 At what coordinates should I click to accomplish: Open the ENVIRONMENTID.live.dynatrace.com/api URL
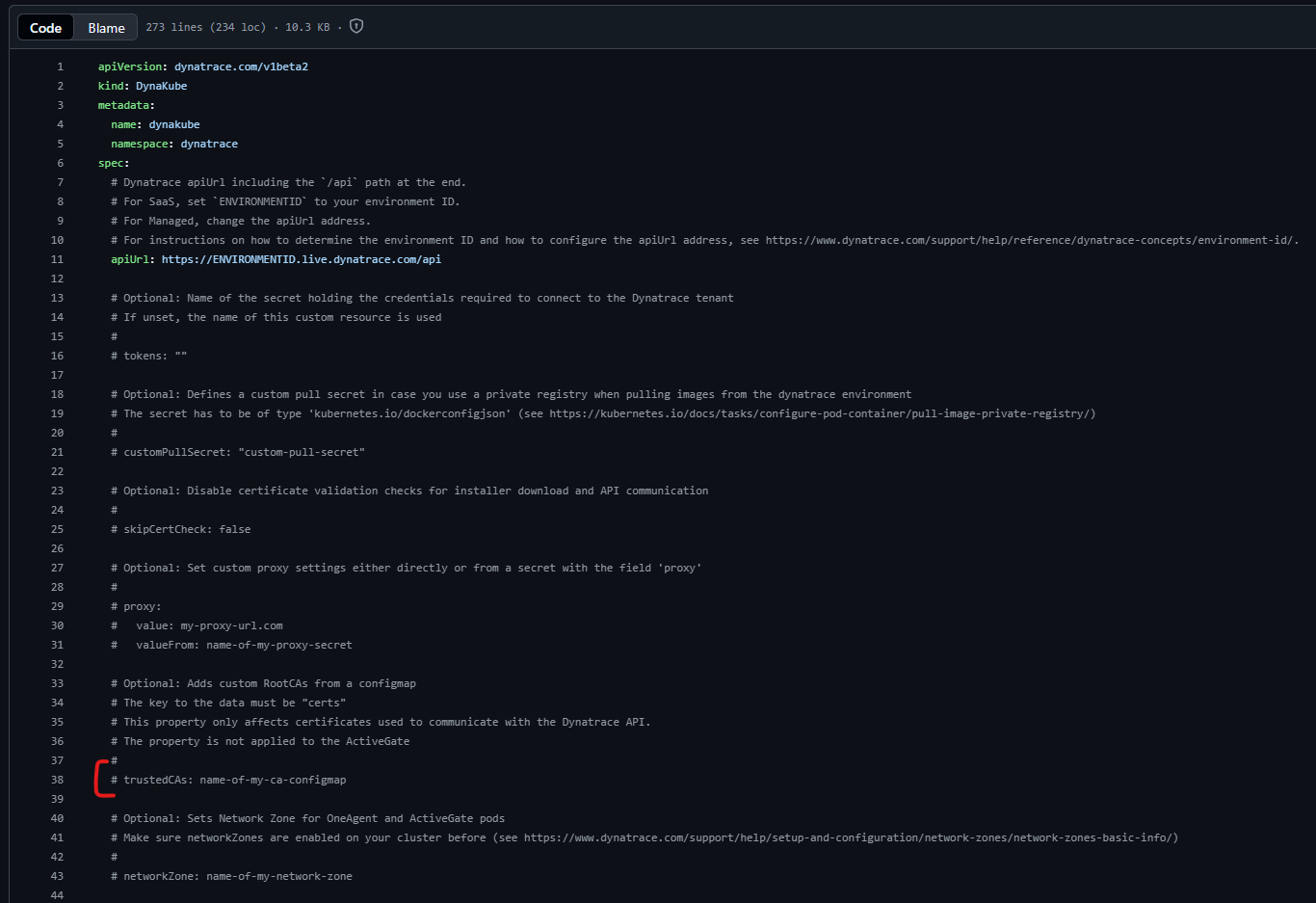click(302, 259)
